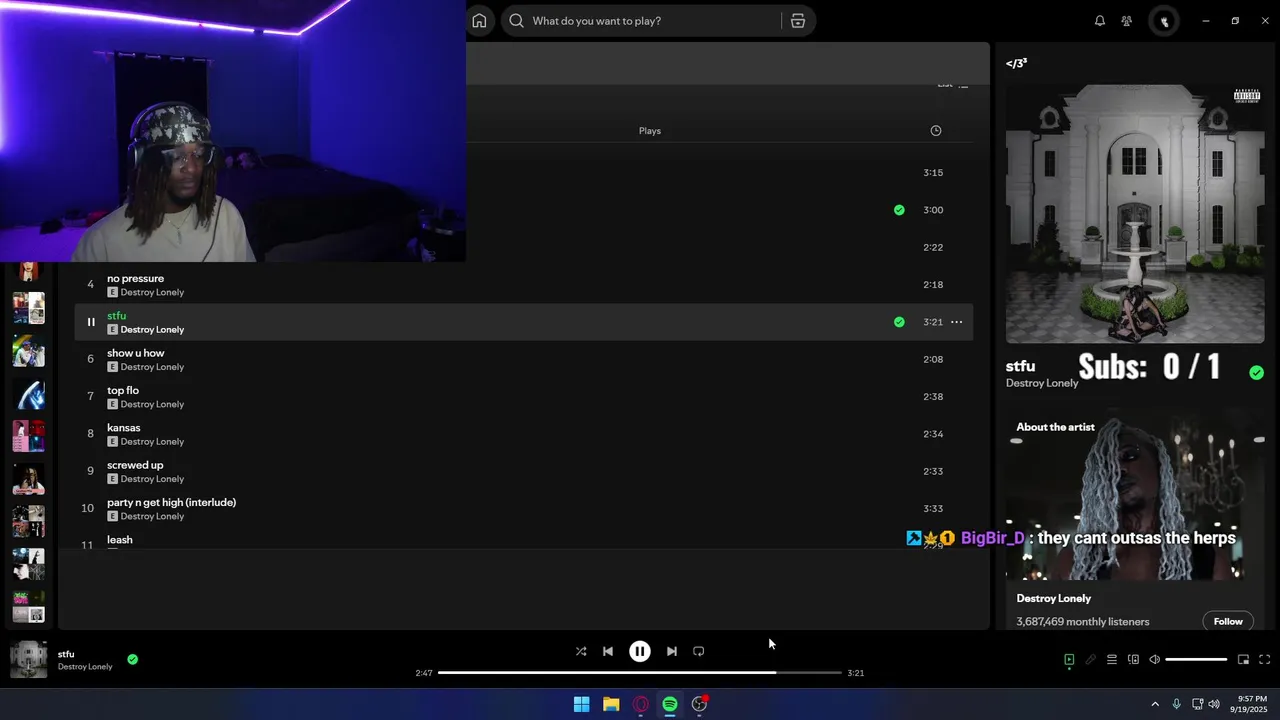Screen dimensions: 1280x720
Task: Open the lyrics microphone icon
Action: [1091, 660]
